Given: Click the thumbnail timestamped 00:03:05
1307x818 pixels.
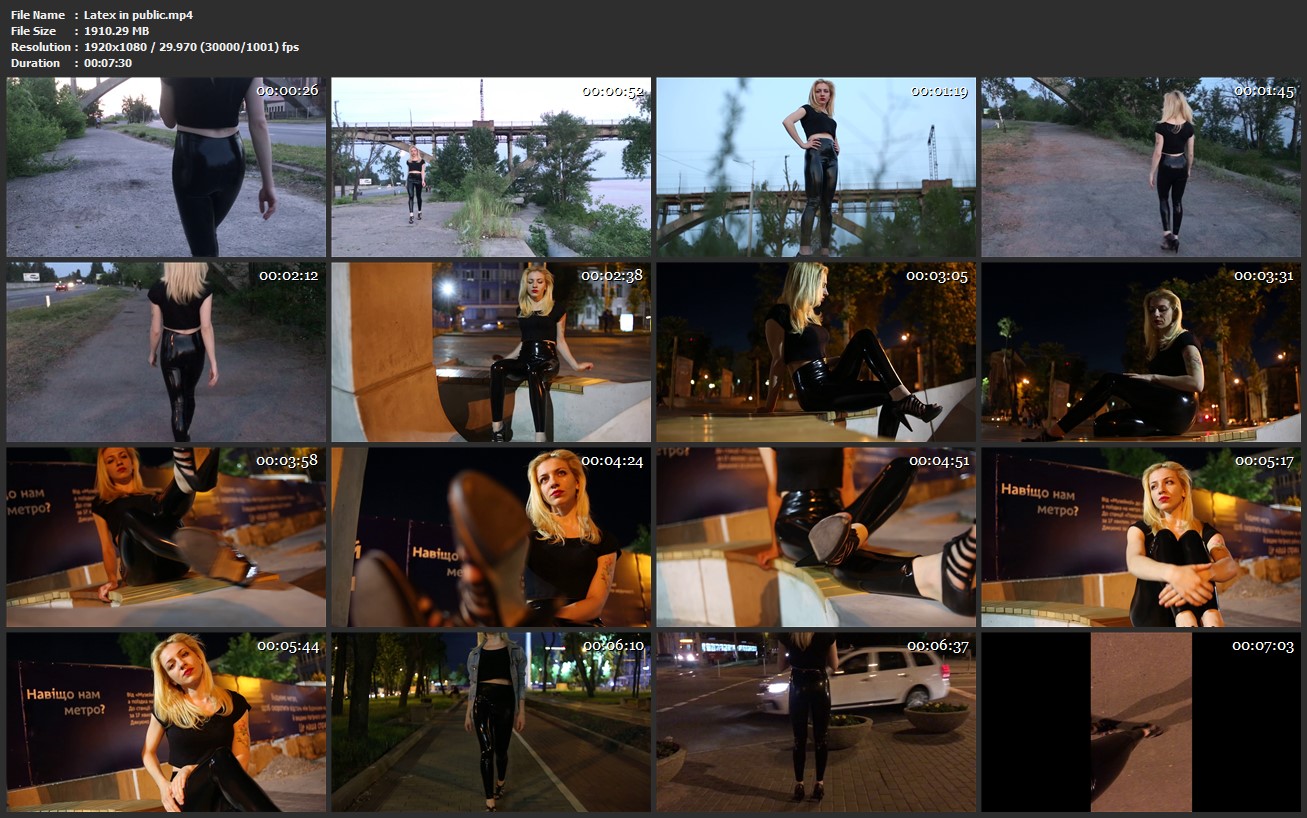Looking at the screenshot, I should pos(816,352).
